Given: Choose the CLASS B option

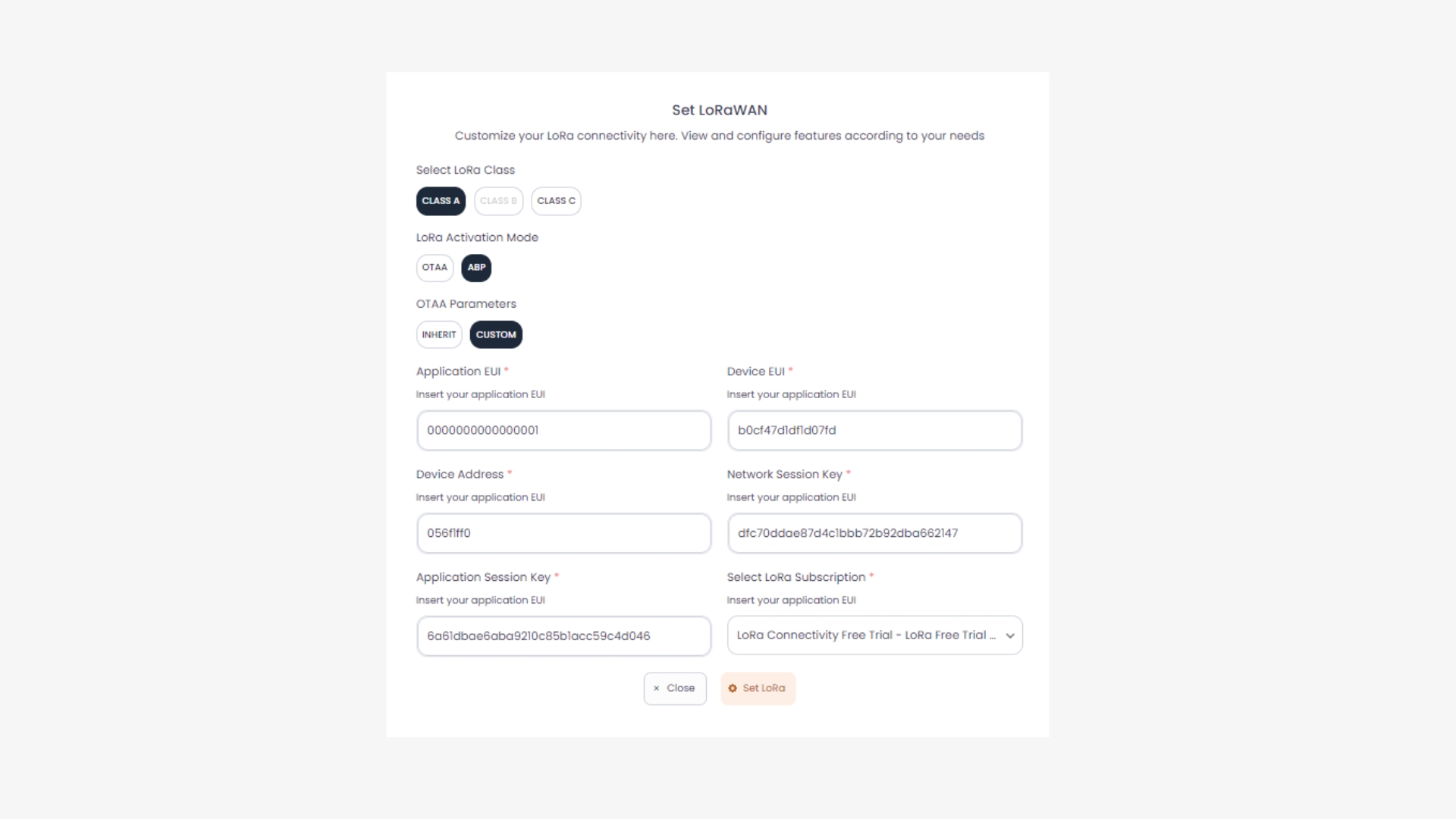Looking at the screenshot, I should coord(498,201).
